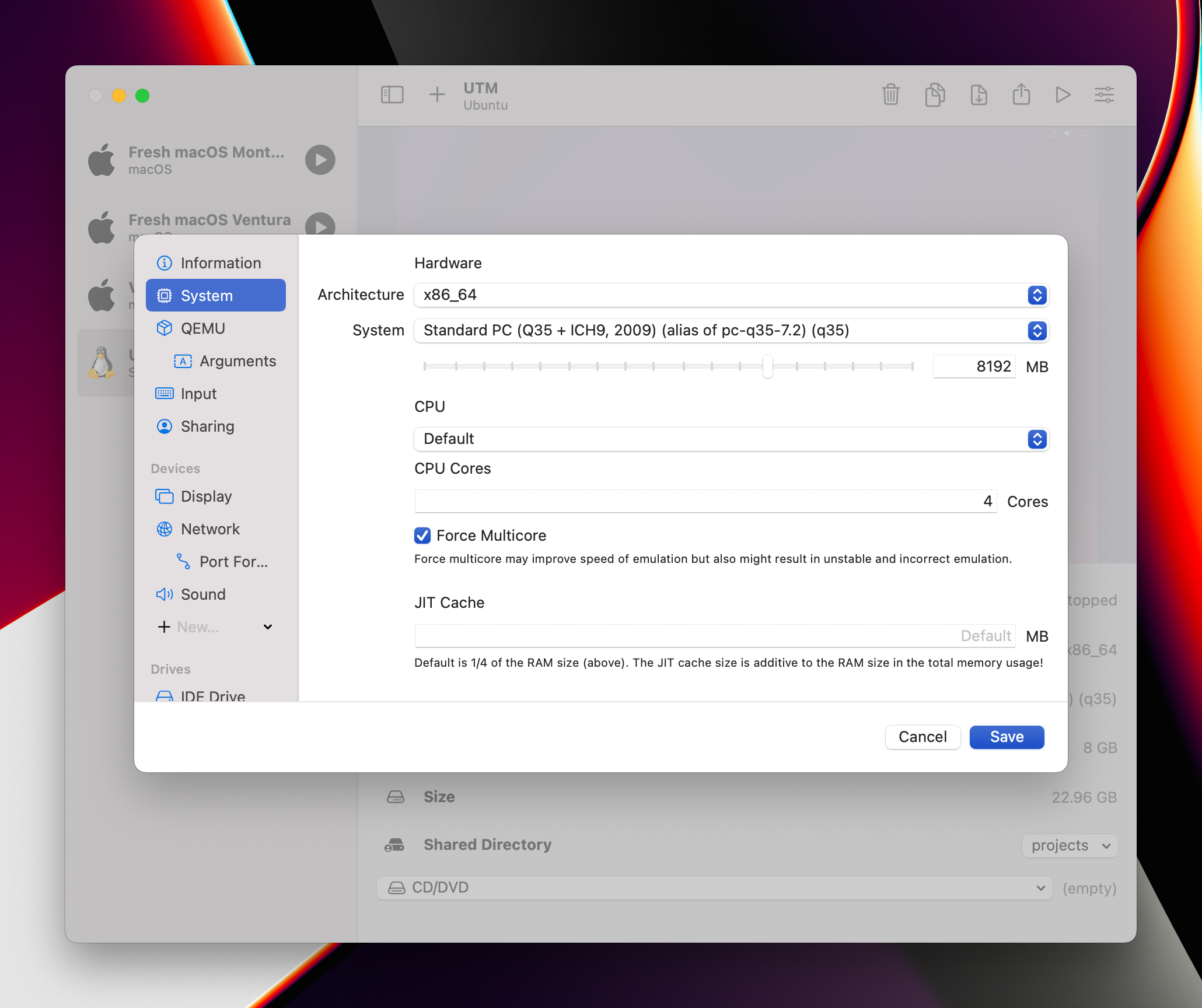
Task: Click the keyboard Input icon
Action: click(x=165, y=394)
